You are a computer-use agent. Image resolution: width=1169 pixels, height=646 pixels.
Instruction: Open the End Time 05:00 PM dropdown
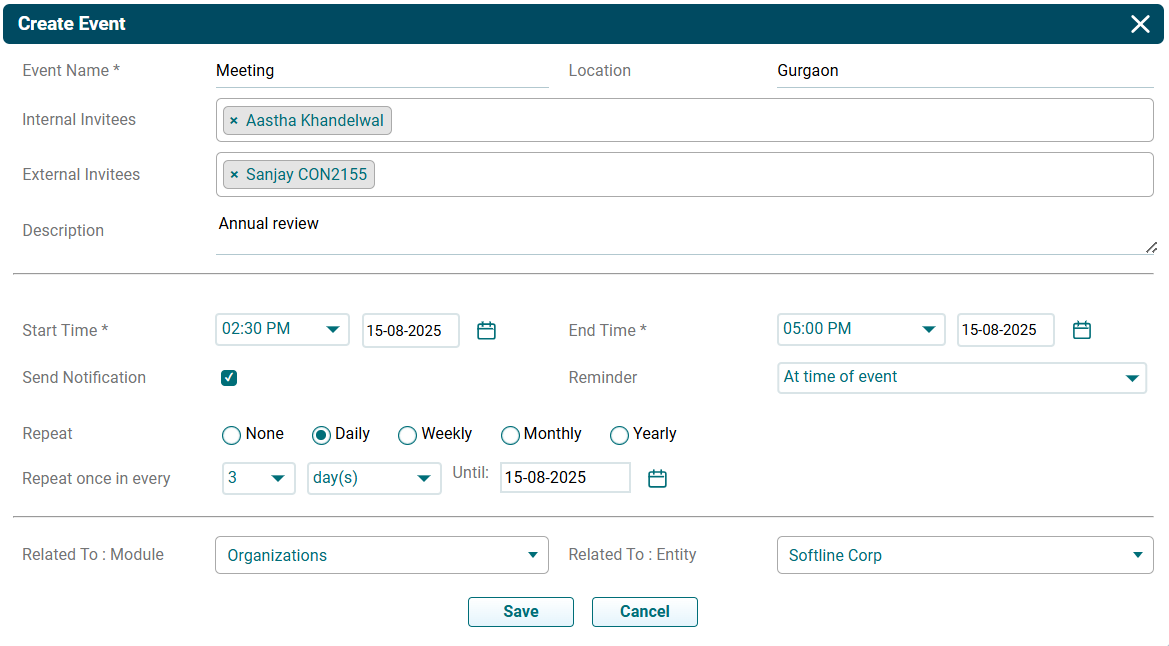pos(860,329)
